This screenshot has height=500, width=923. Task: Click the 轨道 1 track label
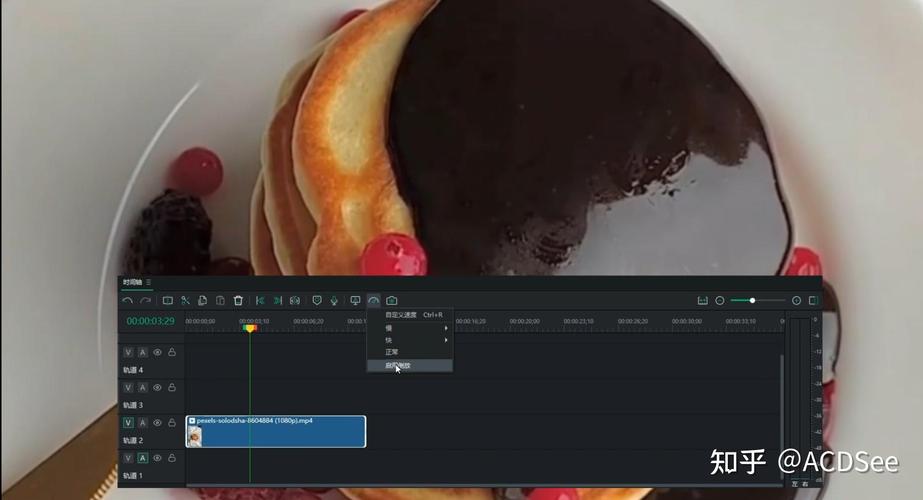[133, 475]
